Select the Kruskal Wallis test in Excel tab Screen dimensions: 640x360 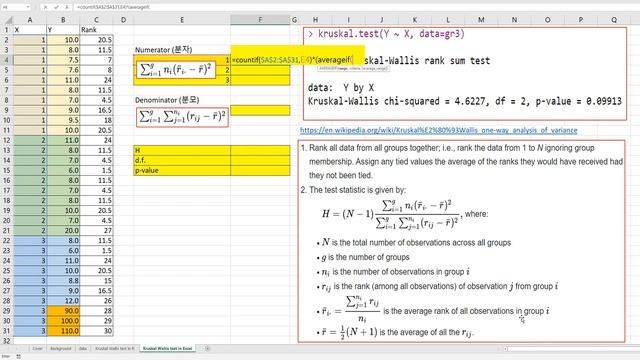point(167,349)
